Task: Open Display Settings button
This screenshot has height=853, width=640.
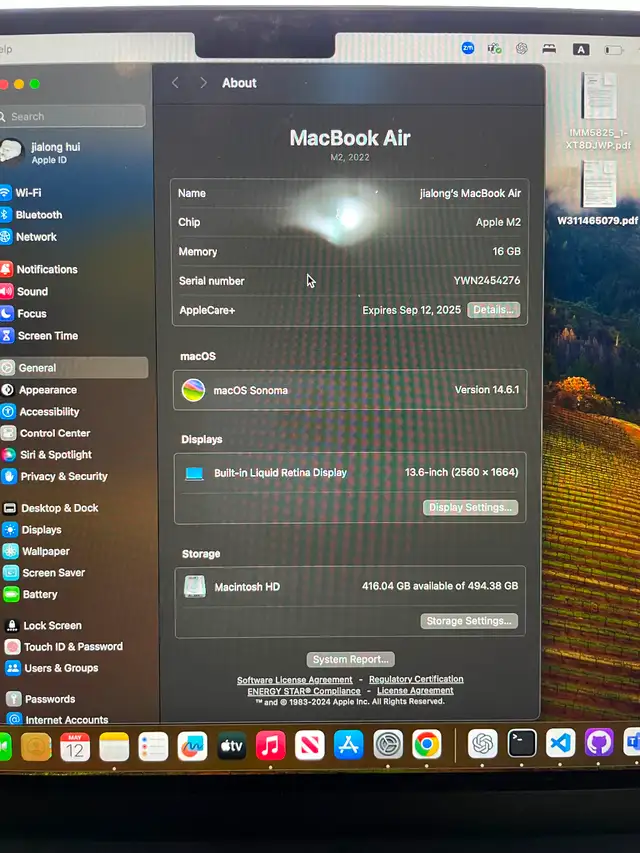Action: point(470,508)
